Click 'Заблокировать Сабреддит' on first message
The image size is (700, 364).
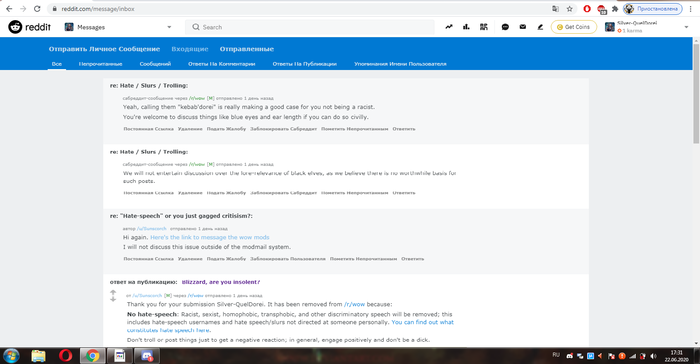(283, 129)
